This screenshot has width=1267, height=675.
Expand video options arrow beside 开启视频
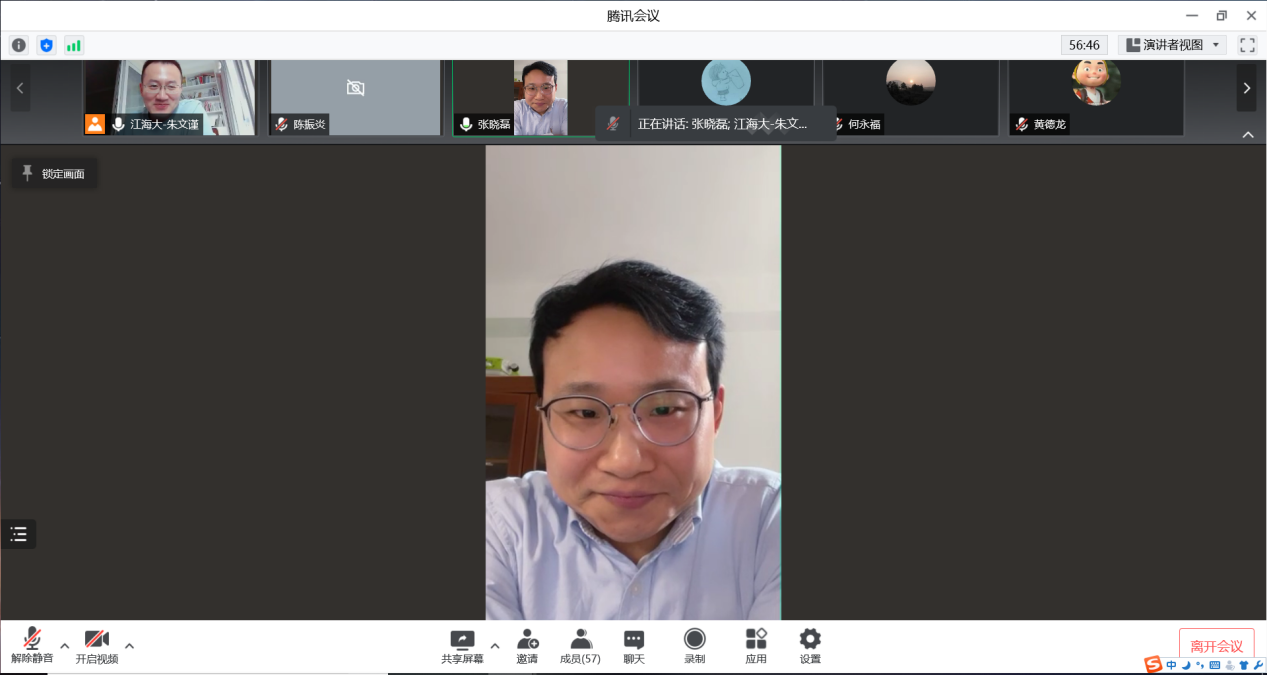coord(129,645)
